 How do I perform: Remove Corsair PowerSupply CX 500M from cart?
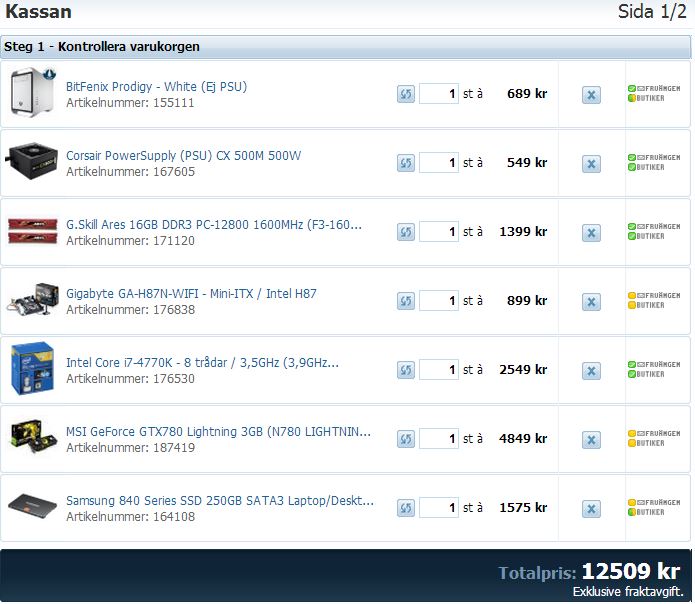tap(591, 164)
